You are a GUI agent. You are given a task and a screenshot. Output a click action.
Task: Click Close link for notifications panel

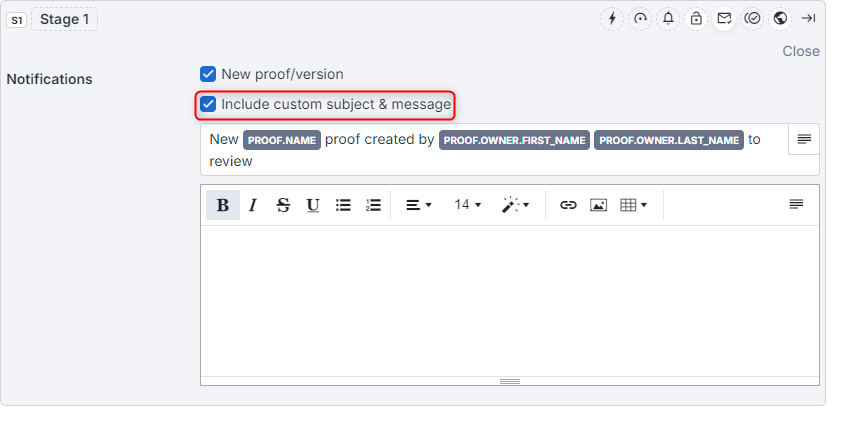[801, 51]
